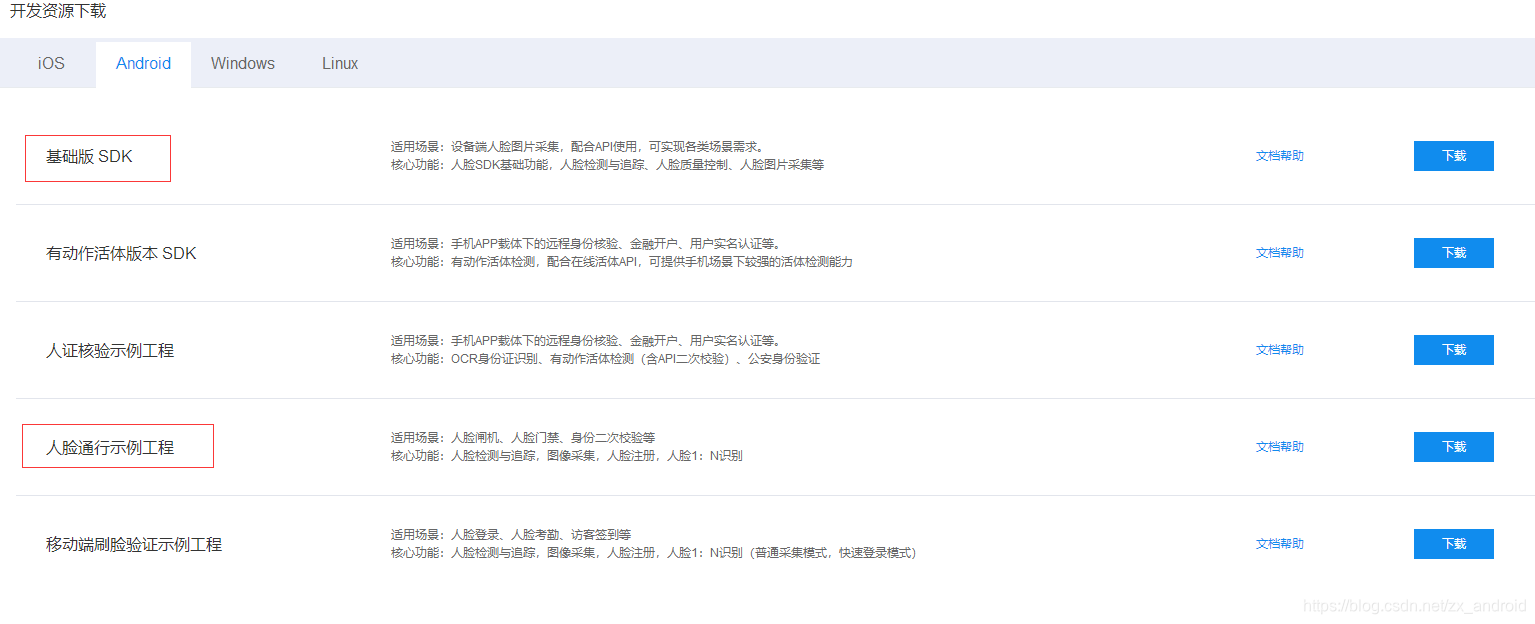Click the 有动作活体版本 SDK title

pos(121,254)
